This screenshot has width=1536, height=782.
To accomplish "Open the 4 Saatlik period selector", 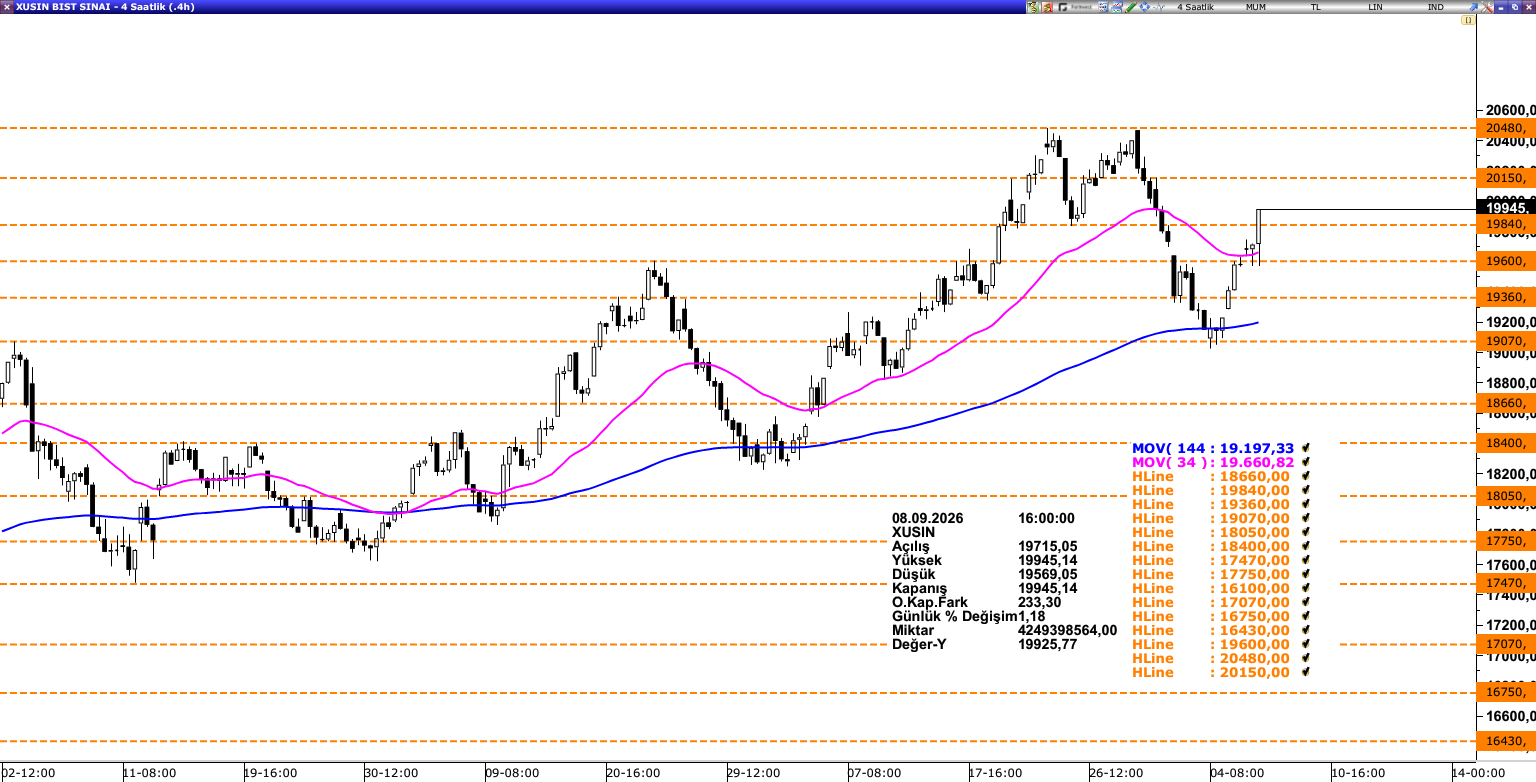I will 1195,7.
